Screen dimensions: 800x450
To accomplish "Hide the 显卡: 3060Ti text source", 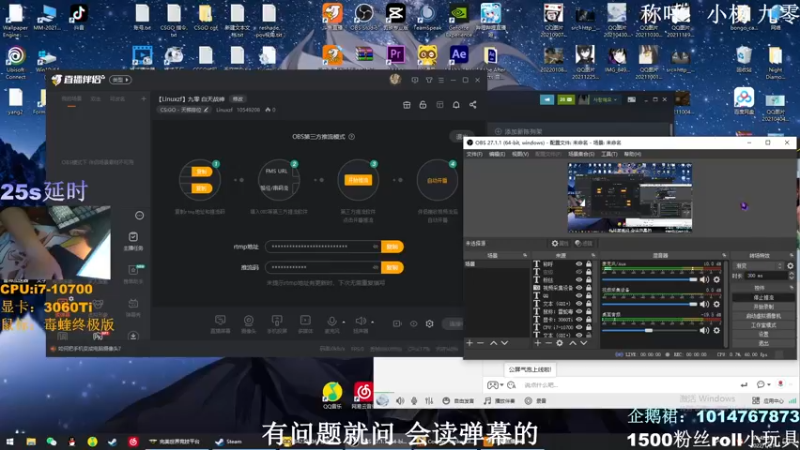I will point(579,319).
